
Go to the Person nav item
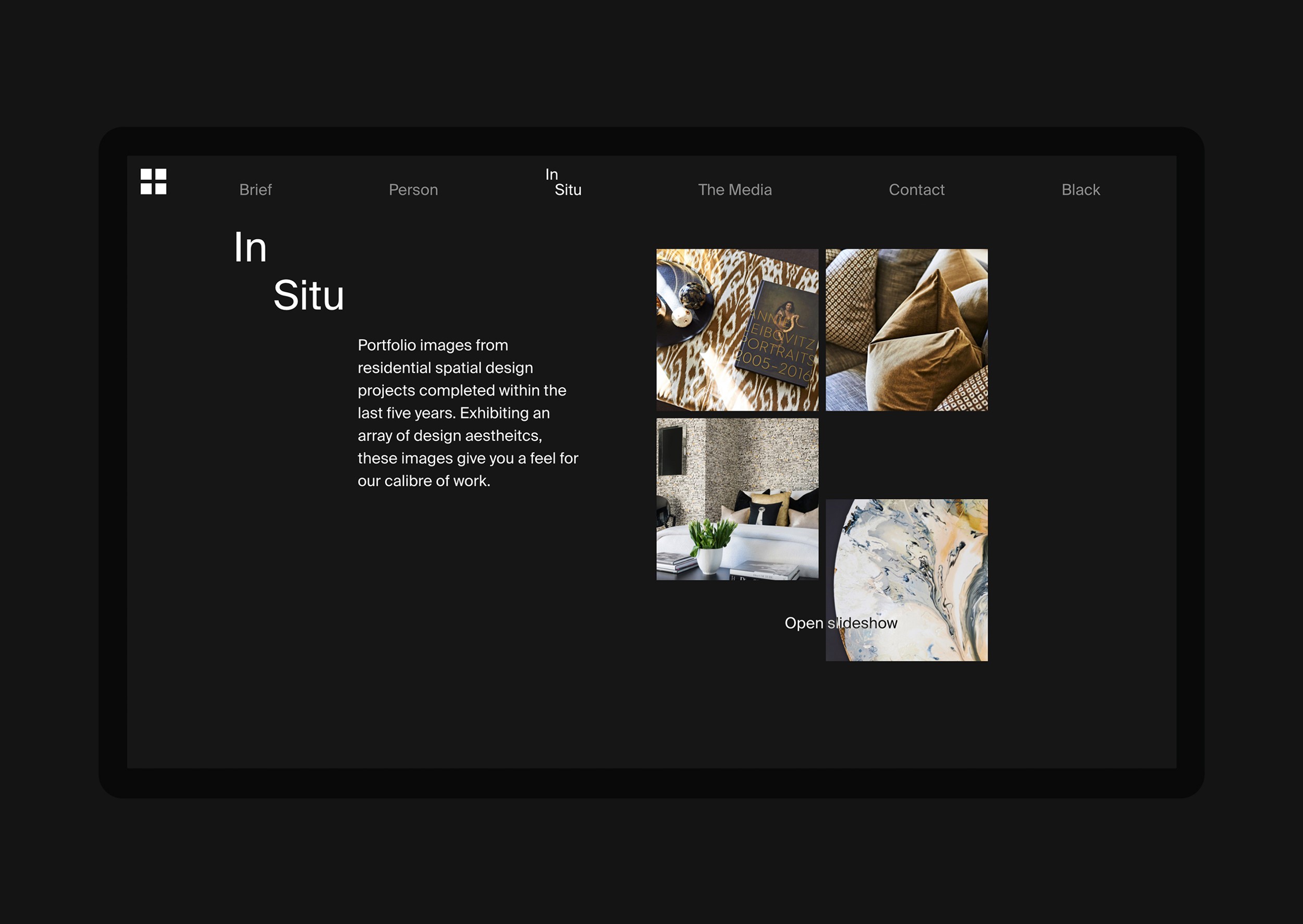413,190
